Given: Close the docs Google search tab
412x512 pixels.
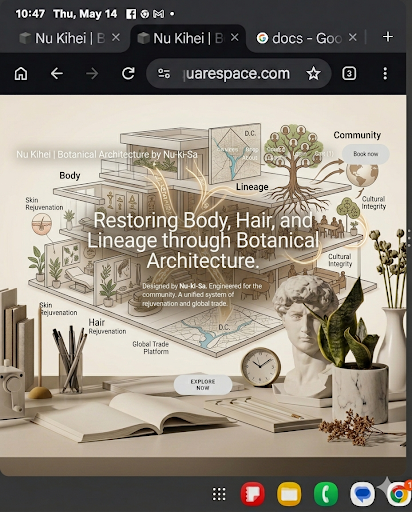Looking at the screenshot, I should [x=353, y=37].
